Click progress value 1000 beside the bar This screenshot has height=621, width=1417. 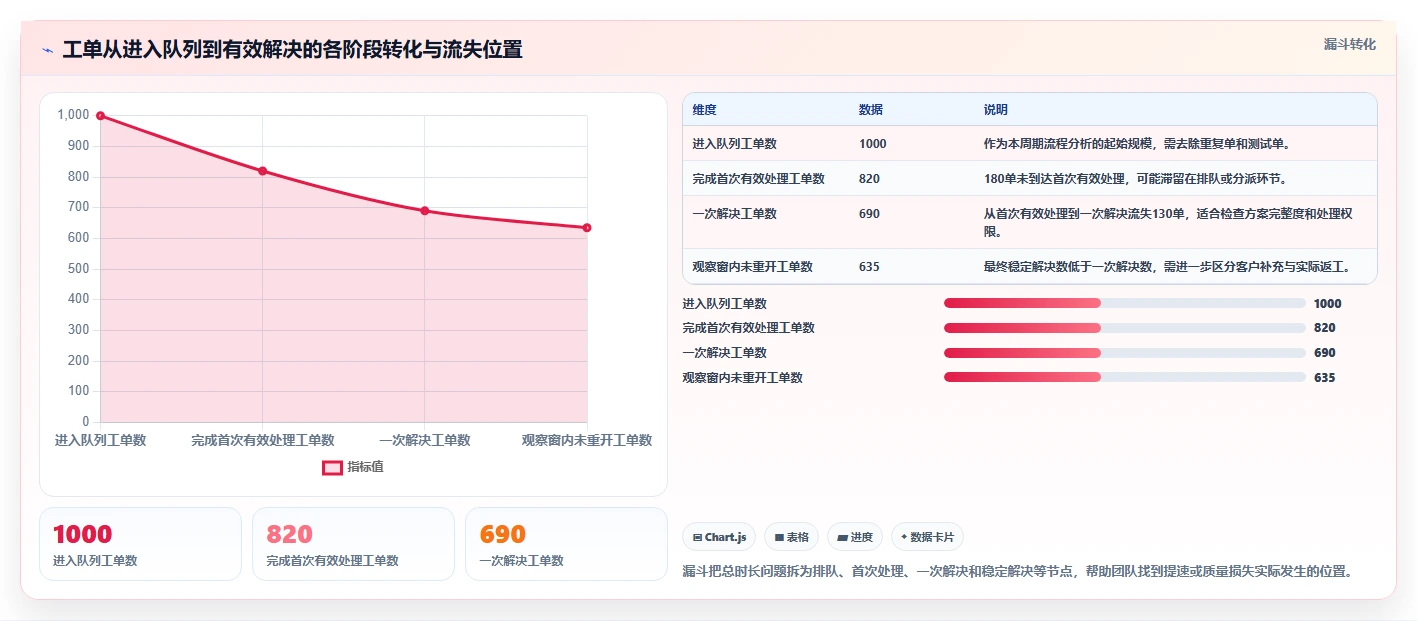click(1328, 304)
